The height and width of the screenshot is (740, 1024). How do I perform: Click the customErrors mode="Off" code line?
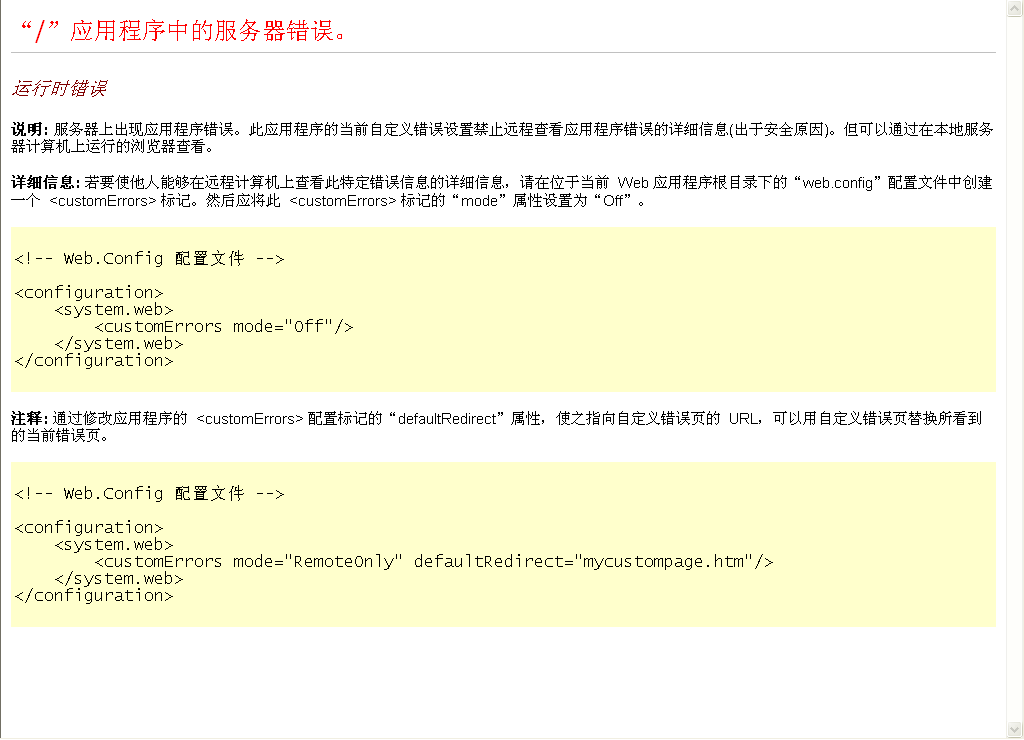tap(223, 327)
